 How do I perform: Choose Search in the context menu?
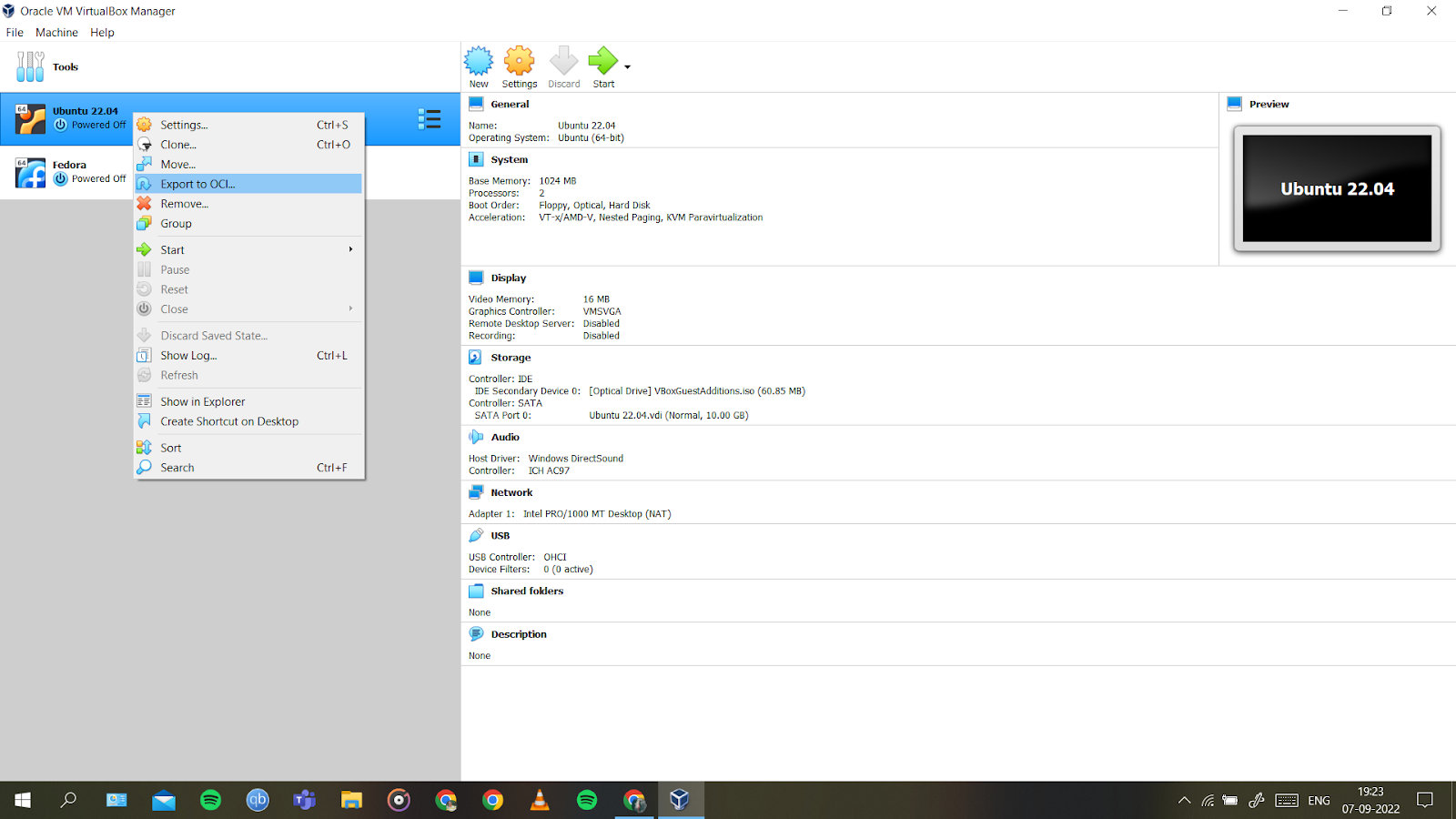pos(248,468)
